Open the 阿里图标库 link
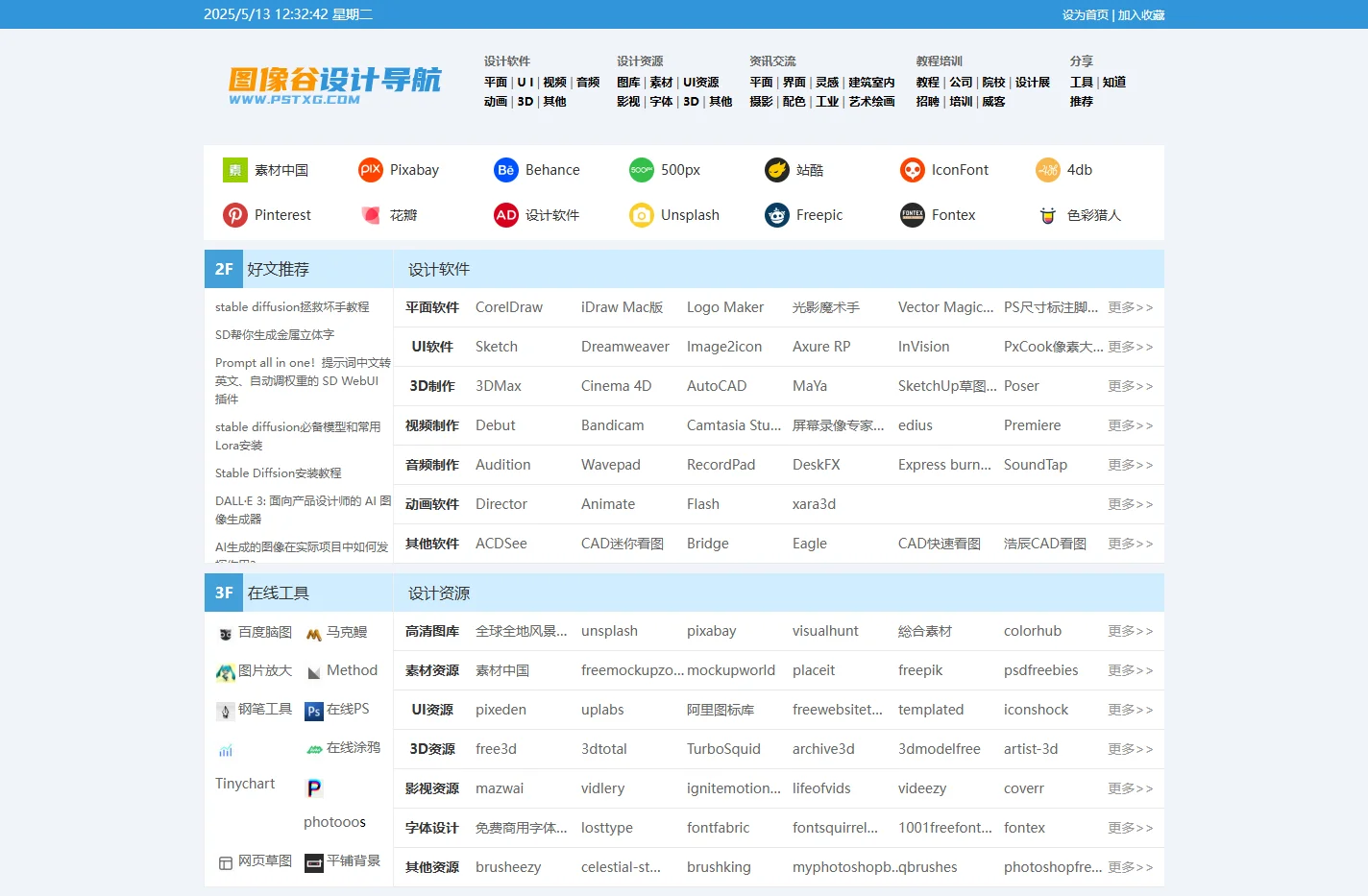 [721, 710]
